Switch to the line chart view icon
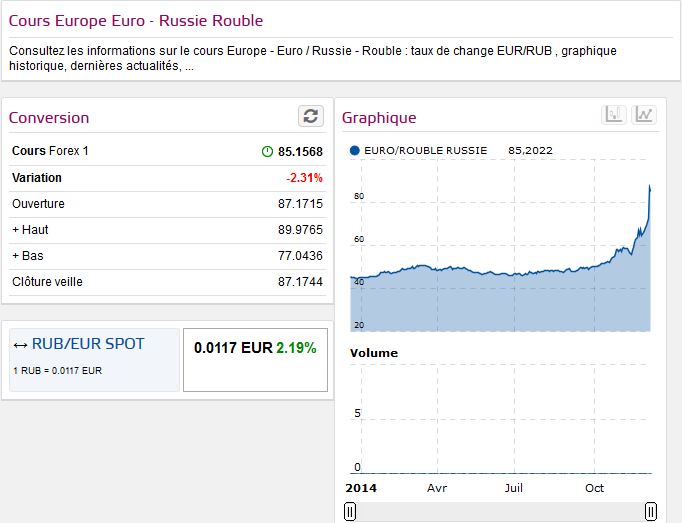Viewport: 682px width, 523px height. (644, 115)
